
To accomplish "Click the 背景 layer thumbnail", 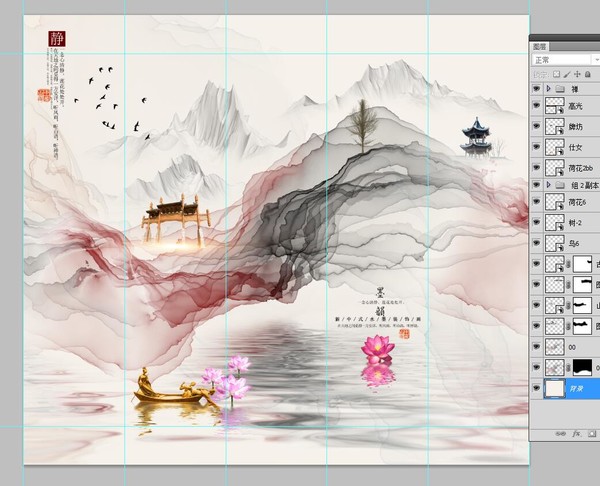I will point(554,388).
